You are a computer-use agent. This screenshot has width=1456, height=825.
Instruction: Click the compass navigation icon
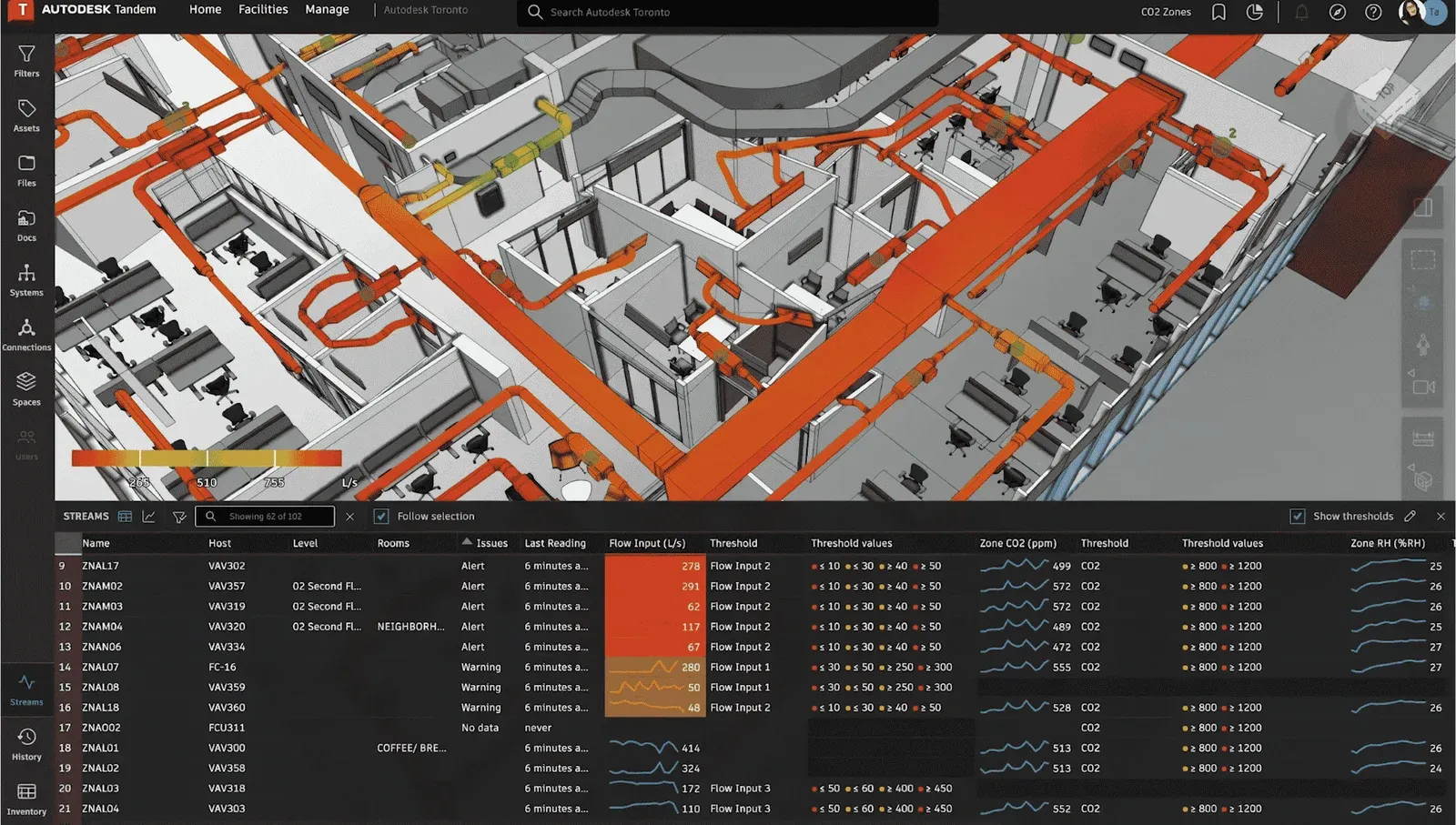tap(1338, 12)
